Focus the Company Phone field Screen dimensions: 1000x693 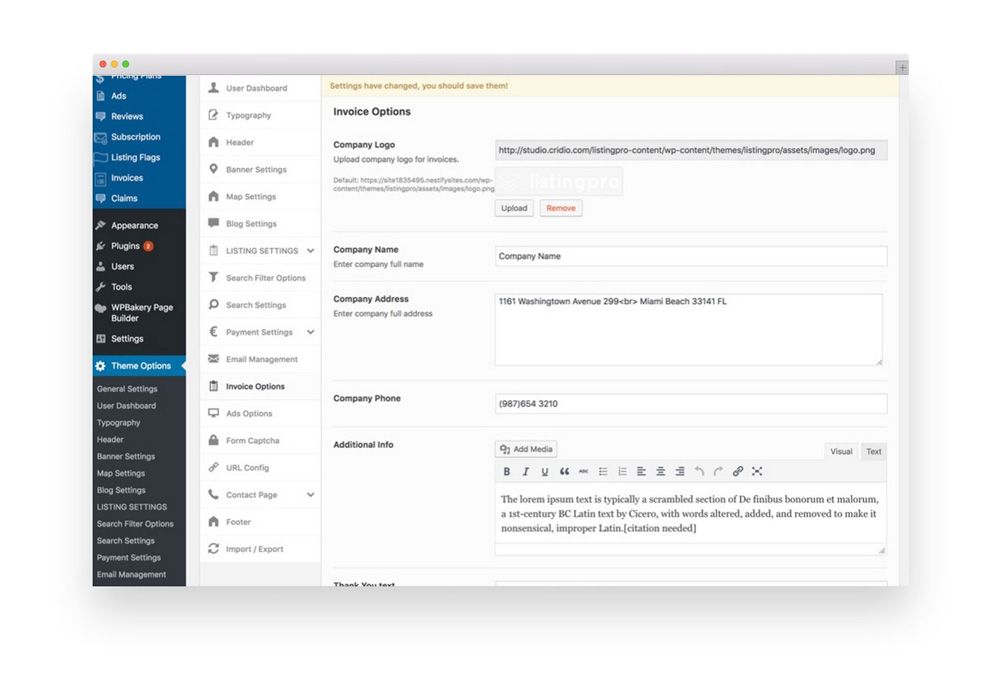pyautogui.click(x=691, y=404)
